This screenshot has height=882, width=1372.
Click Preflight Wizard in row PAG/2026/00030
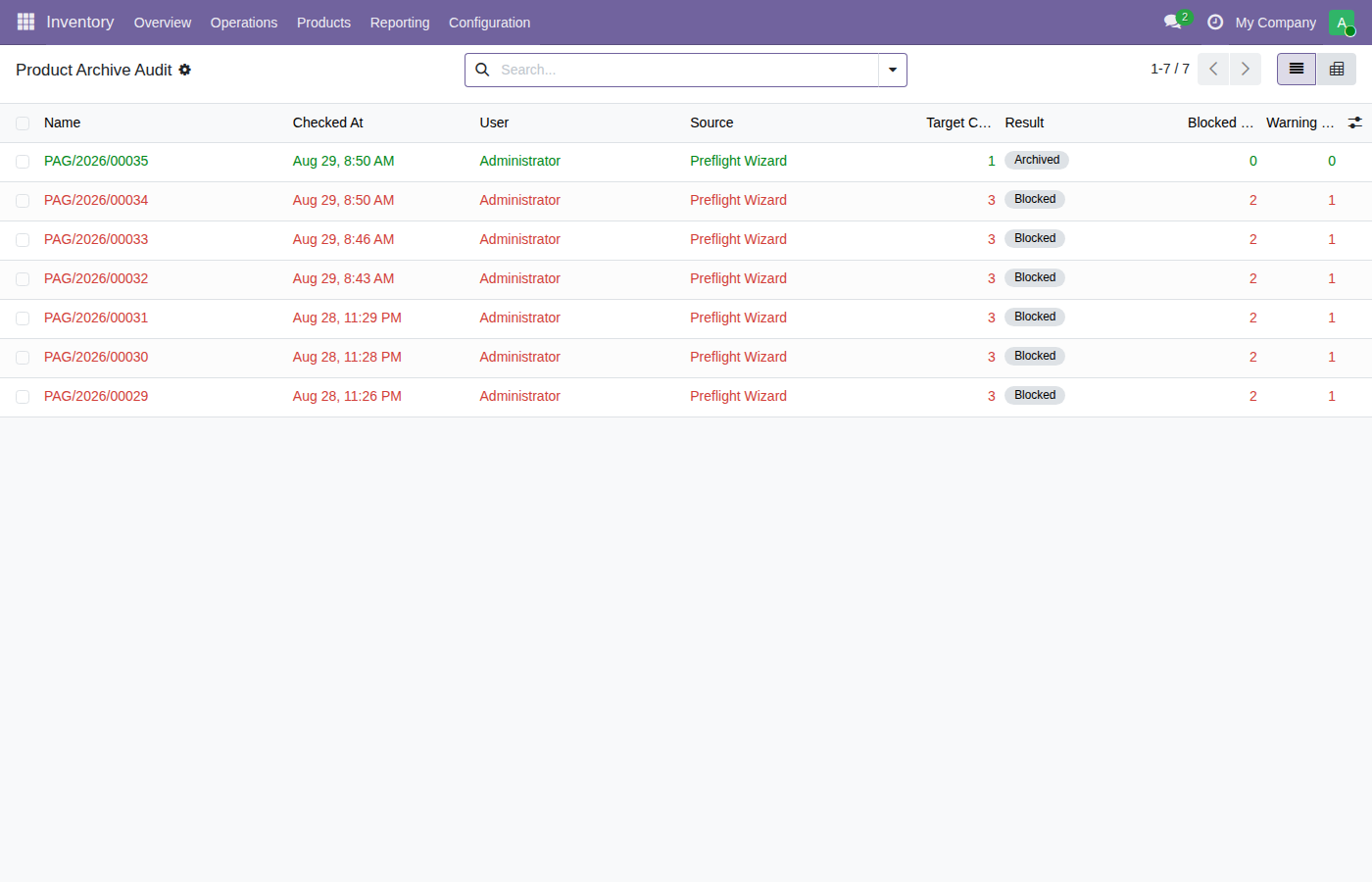[738, 357]
